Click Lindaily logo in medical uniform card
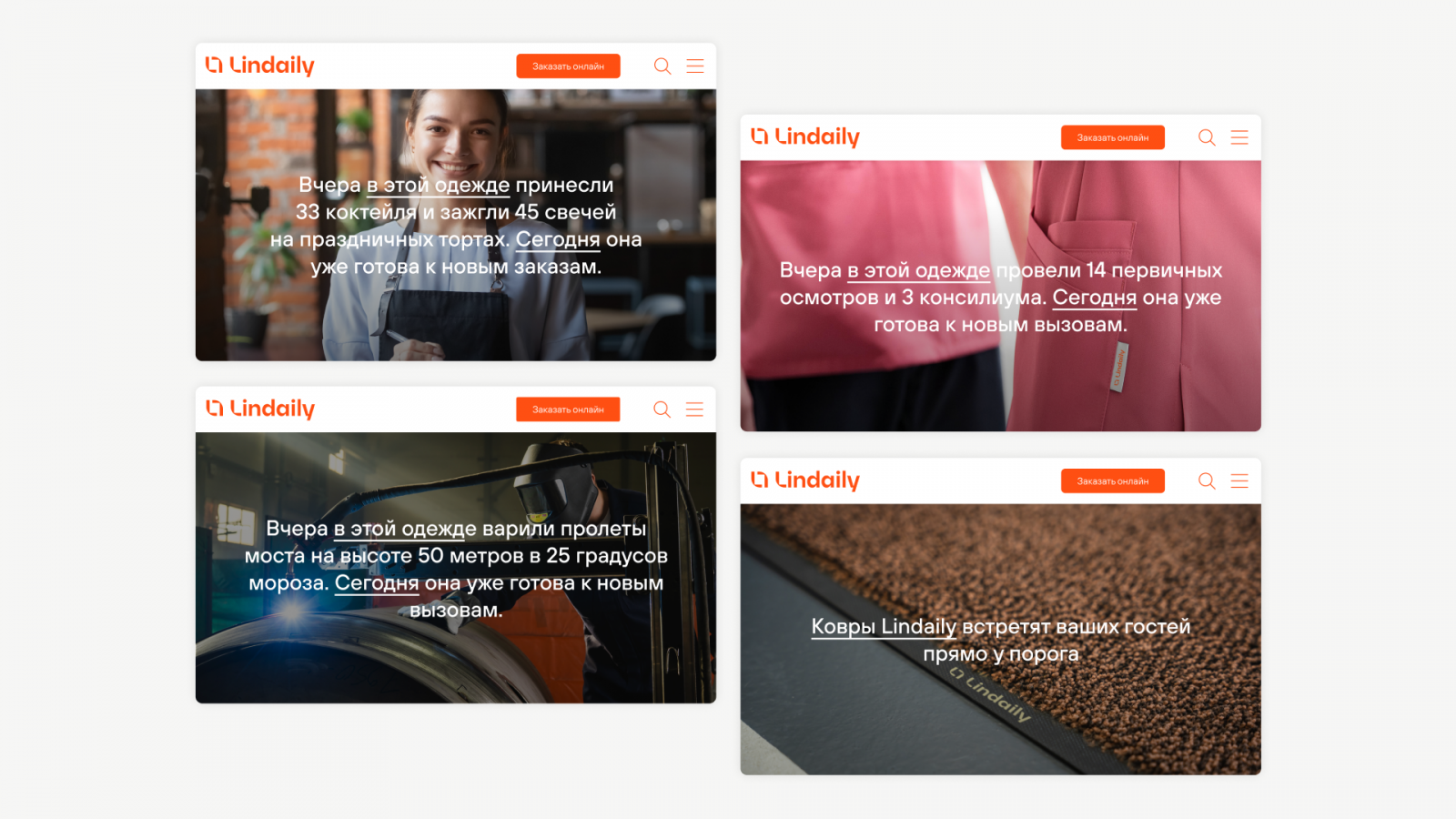The width and height of the screenshot is (1456, 819). click(804, 136)
